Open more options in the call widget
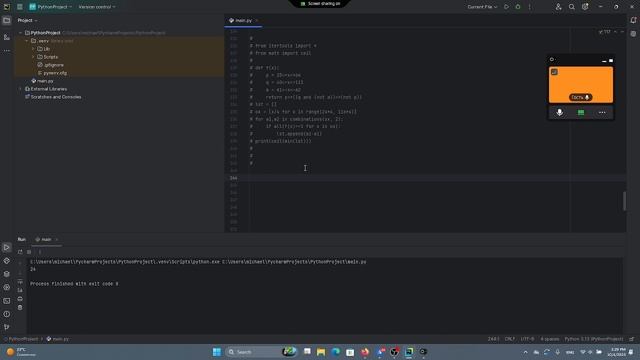 (602, 112)
